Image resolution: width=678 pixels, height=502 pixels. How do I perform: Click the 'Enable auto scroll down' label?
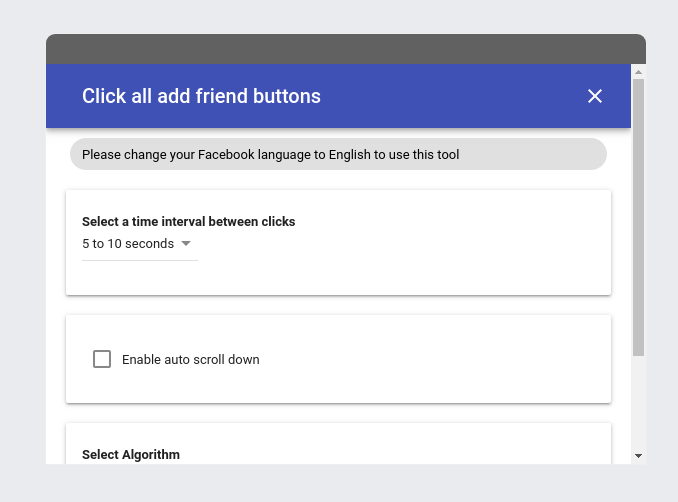(x=190, y=360)
